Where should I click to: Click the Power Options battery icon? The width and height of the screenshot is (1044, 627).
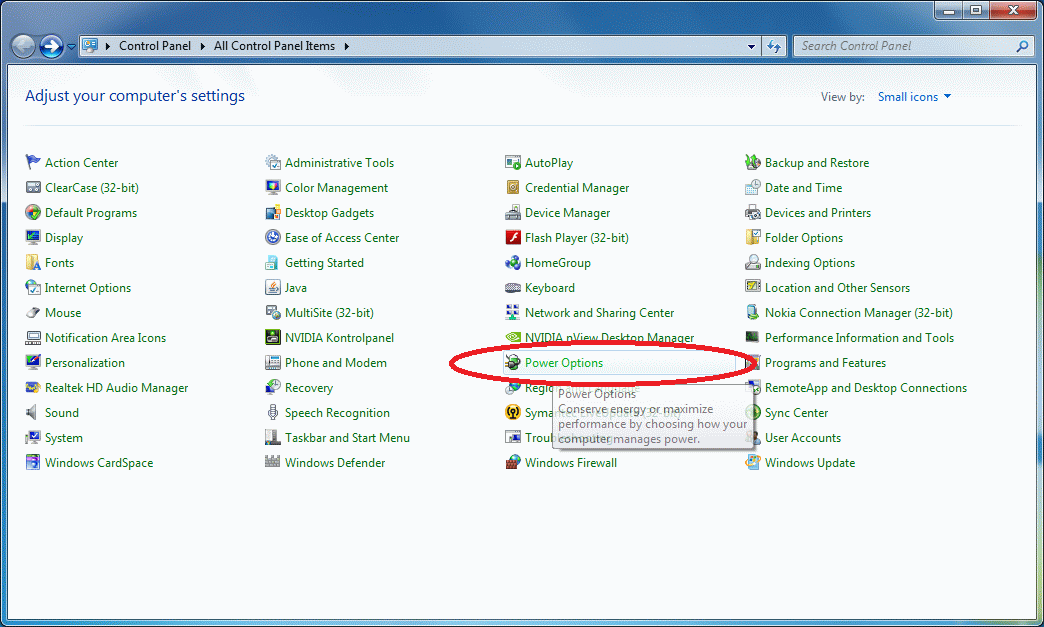pos(513,362)
